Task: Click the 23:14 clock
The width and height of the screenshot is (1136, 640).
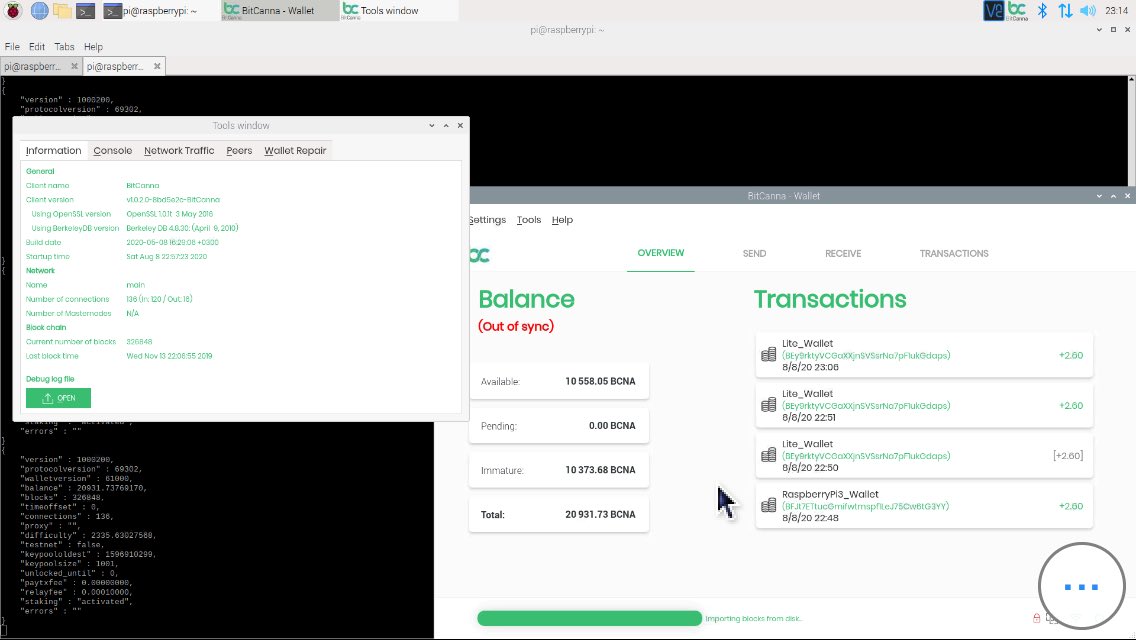Action: click(1116, 11)
